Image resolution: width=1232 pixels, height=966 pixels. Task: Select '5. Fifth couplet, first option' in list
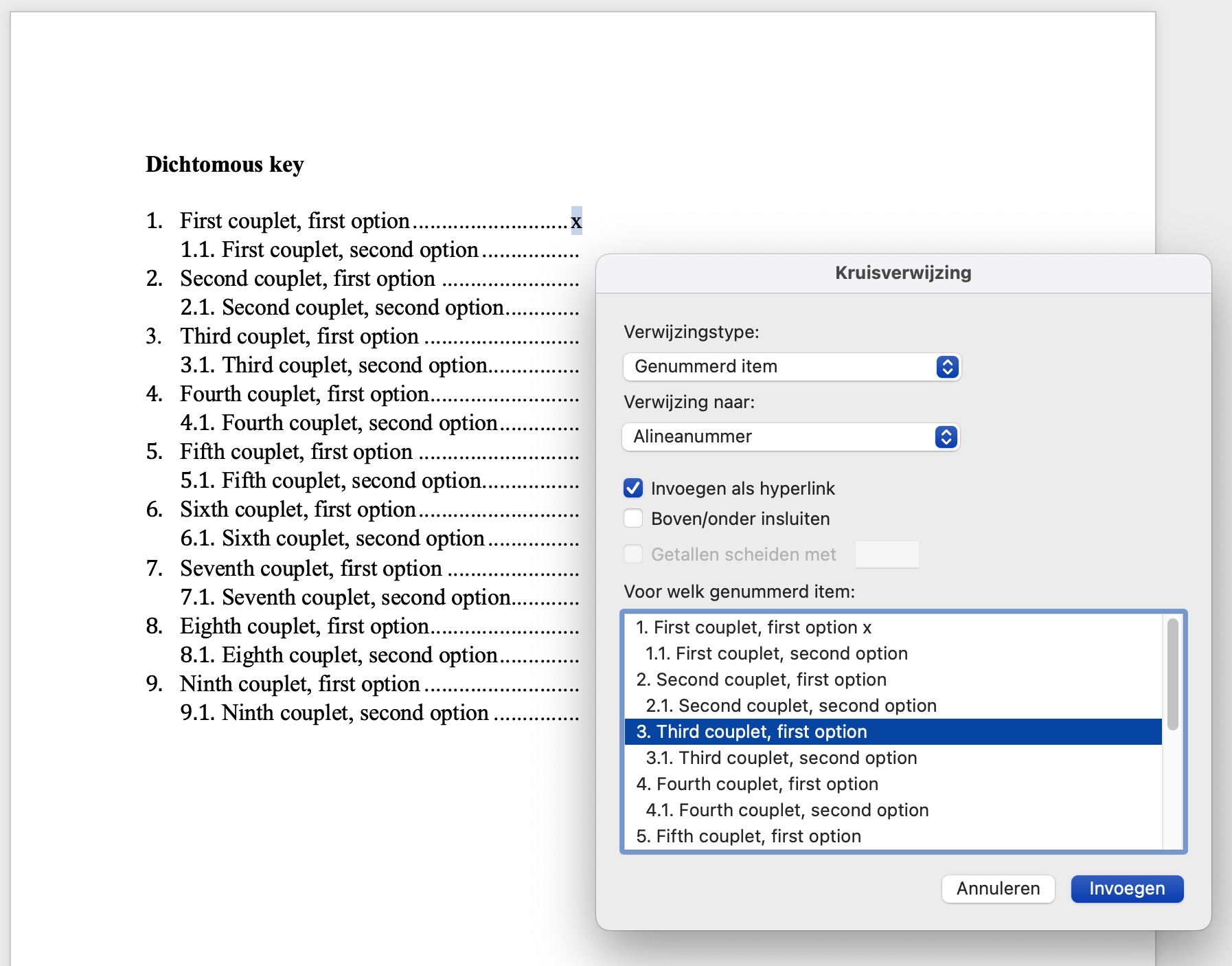pyautogui.click(x=748, y=836)
